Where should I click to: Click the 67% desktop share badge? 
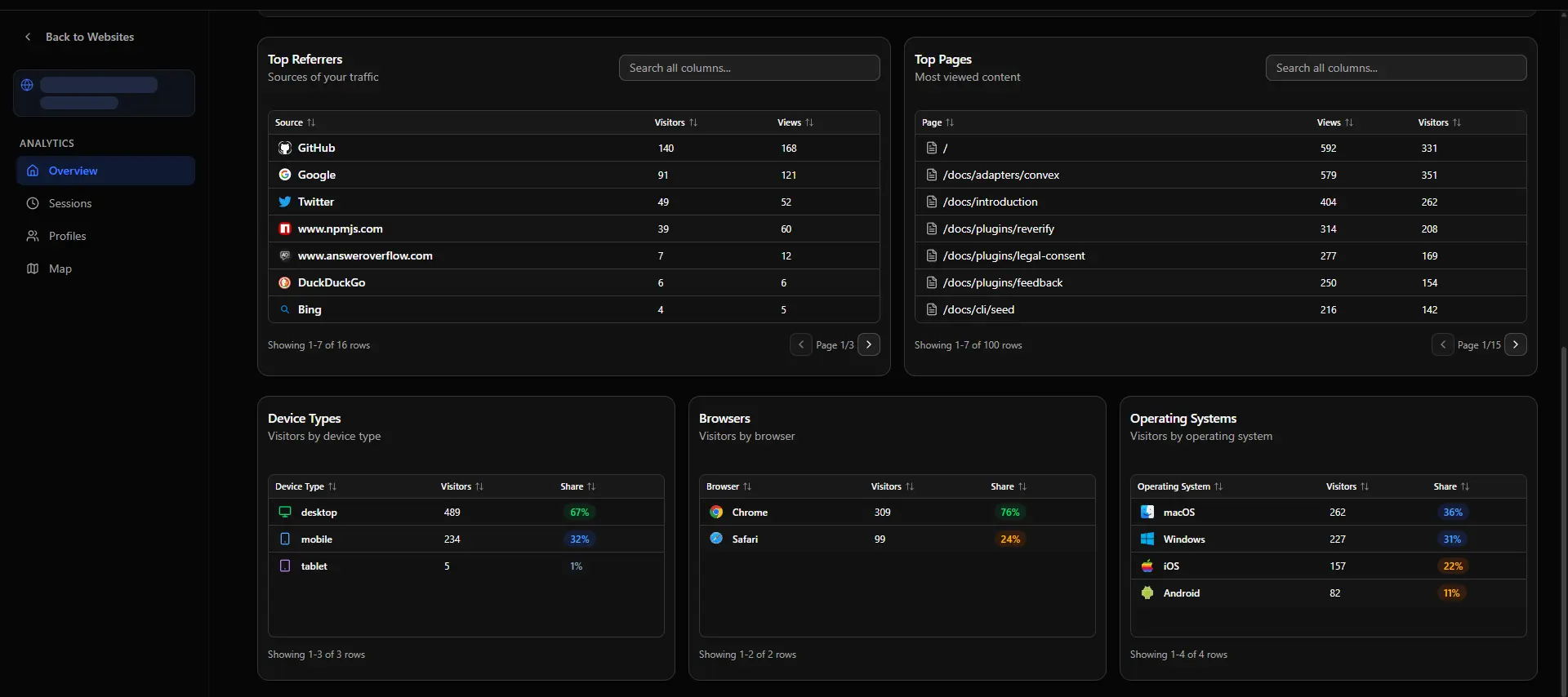pyautogui.click(x=580, y=512)
